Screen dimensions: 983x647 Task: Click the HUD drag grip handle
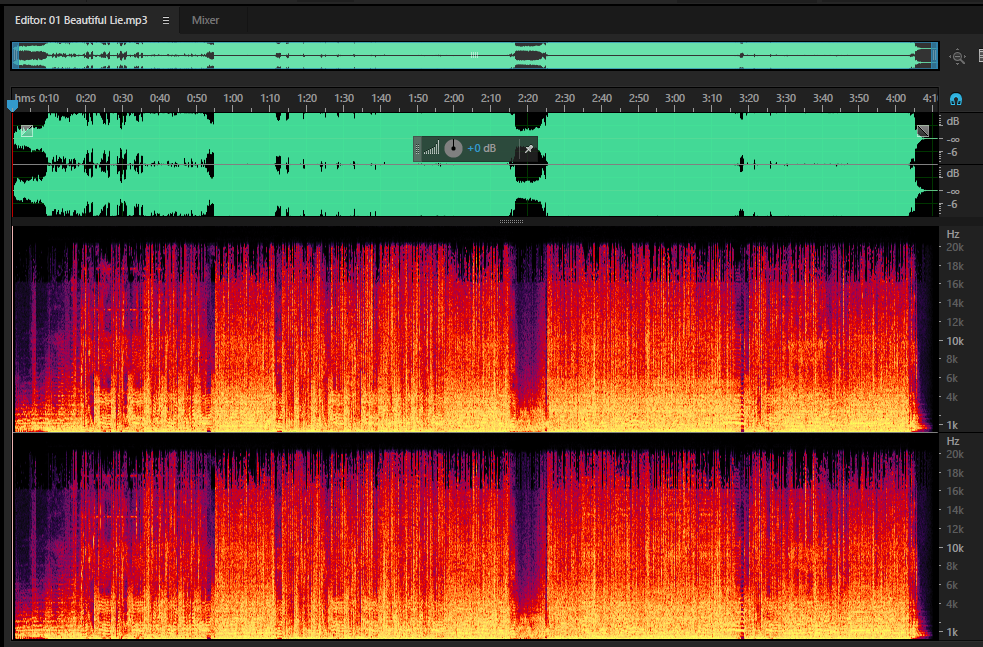coord(418,149)
